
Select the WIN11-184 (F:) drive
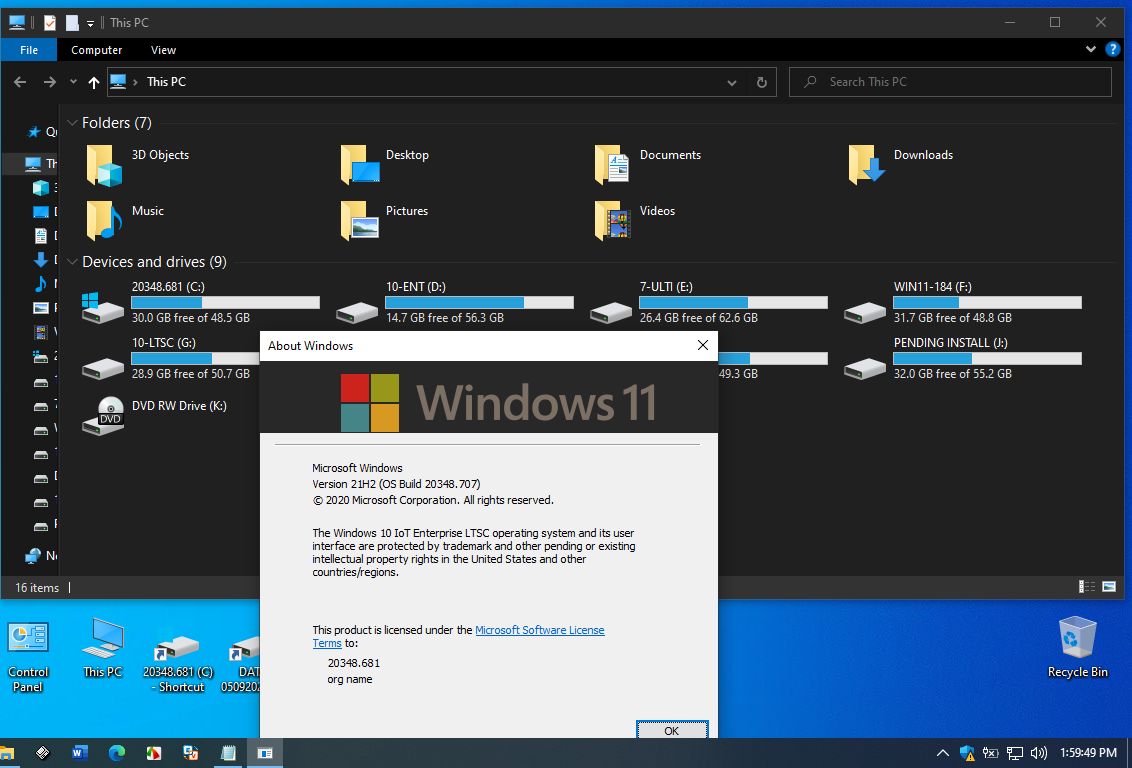coord(963,302)
